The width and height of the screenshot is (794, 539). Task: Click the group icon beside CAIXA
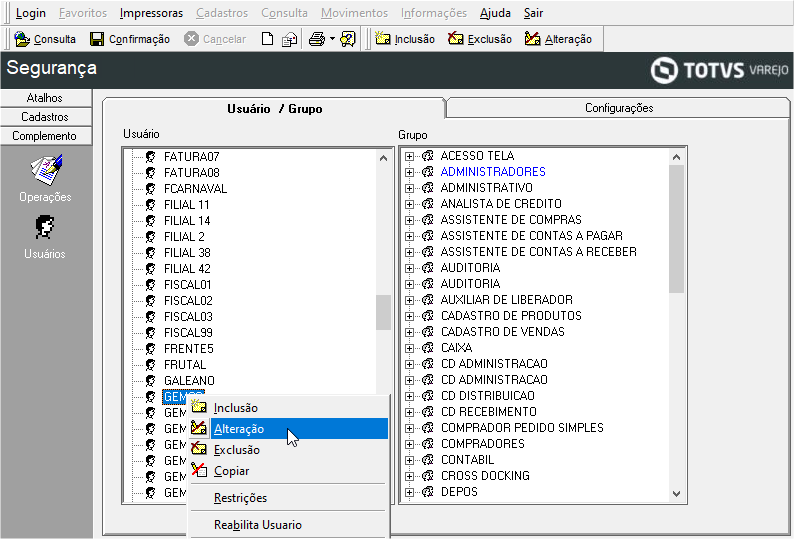[428, 348]
